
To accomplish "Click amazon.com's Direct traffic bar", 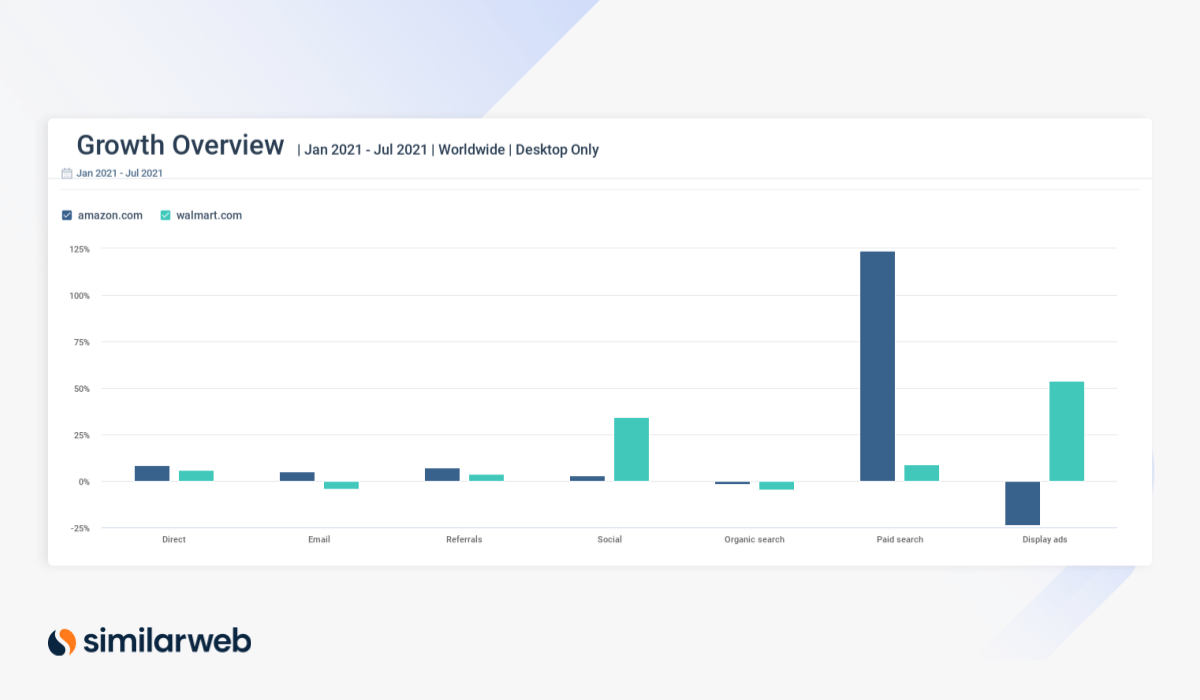I will pyautogui.click(x=152, y=474).
